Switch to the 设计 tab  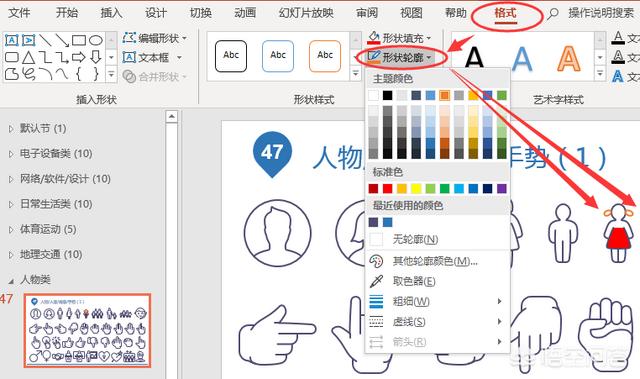[x=156, y=13]
